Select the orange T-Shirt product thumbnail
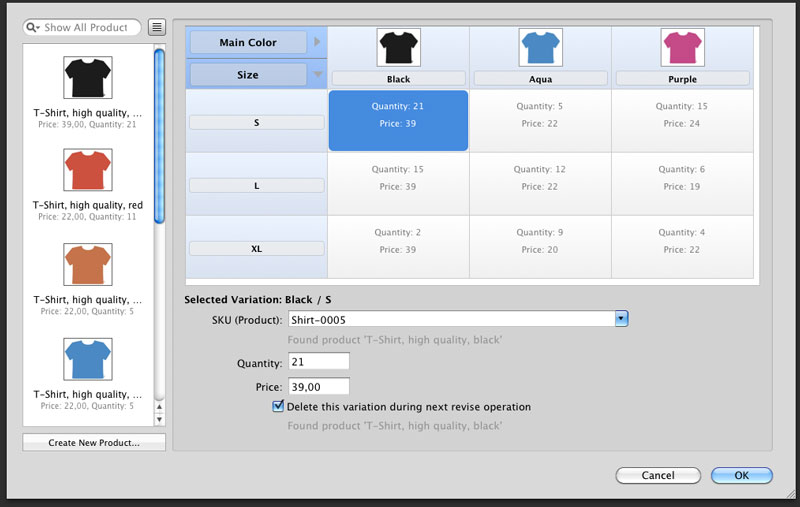 point(88,264)
